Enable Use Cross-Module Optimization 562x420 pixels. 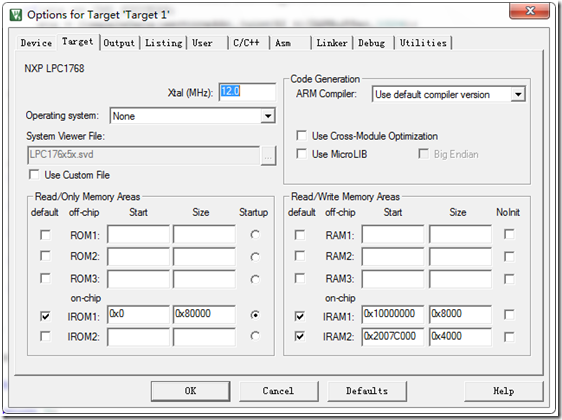pos(301,135)
